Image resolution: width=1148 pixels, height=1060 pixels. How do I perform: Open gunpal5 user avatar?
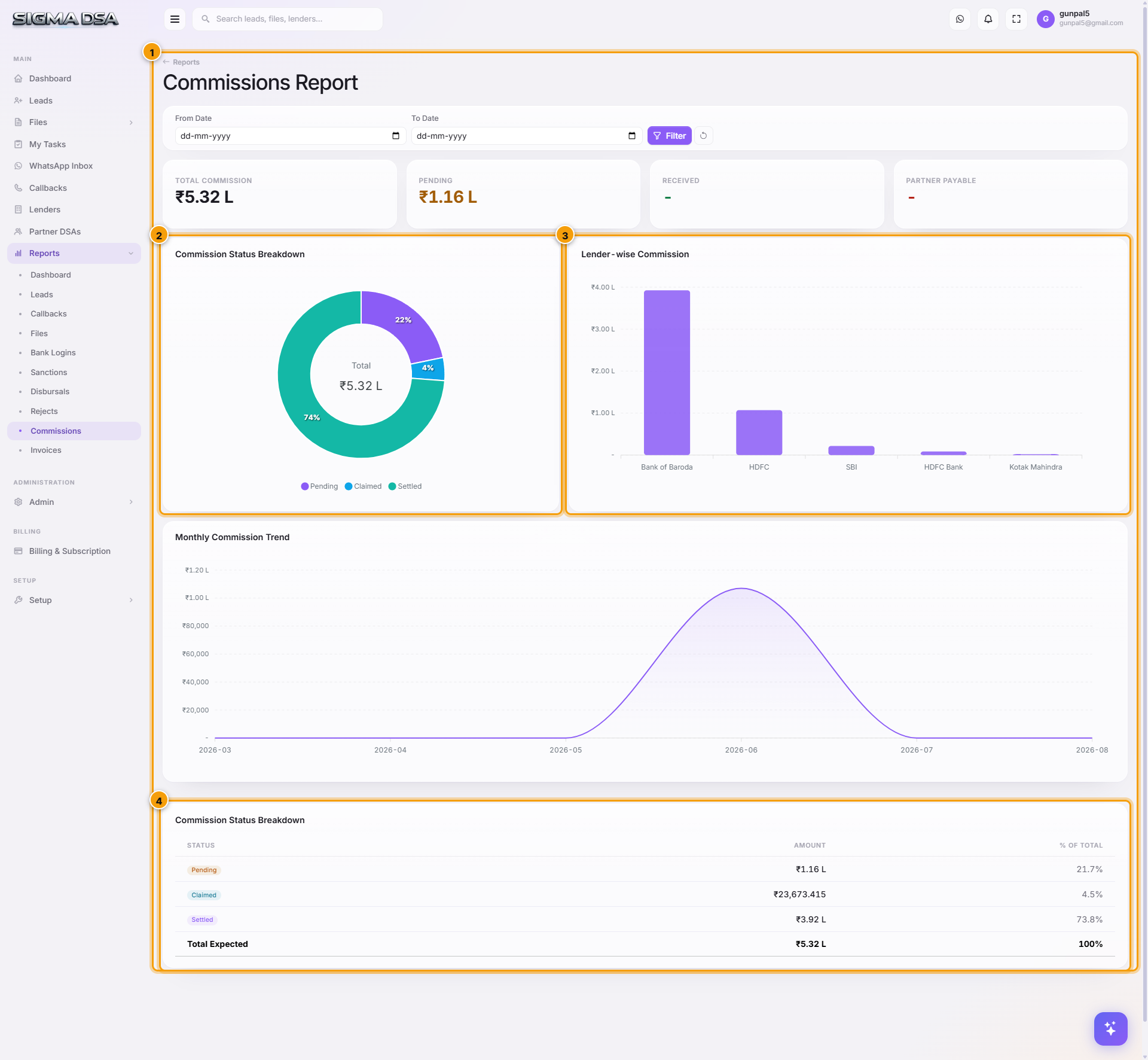1045,19
